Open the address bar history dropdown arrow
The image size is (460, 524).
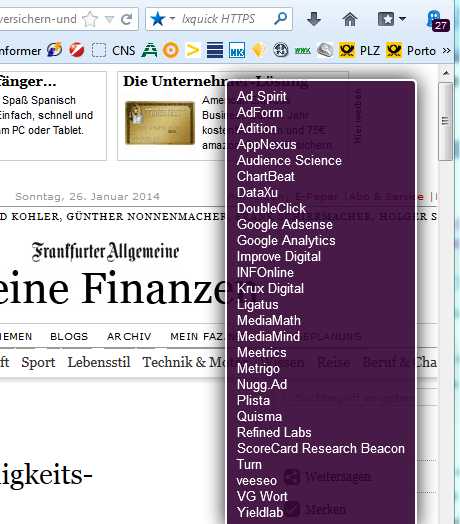(x=109, y=19)
